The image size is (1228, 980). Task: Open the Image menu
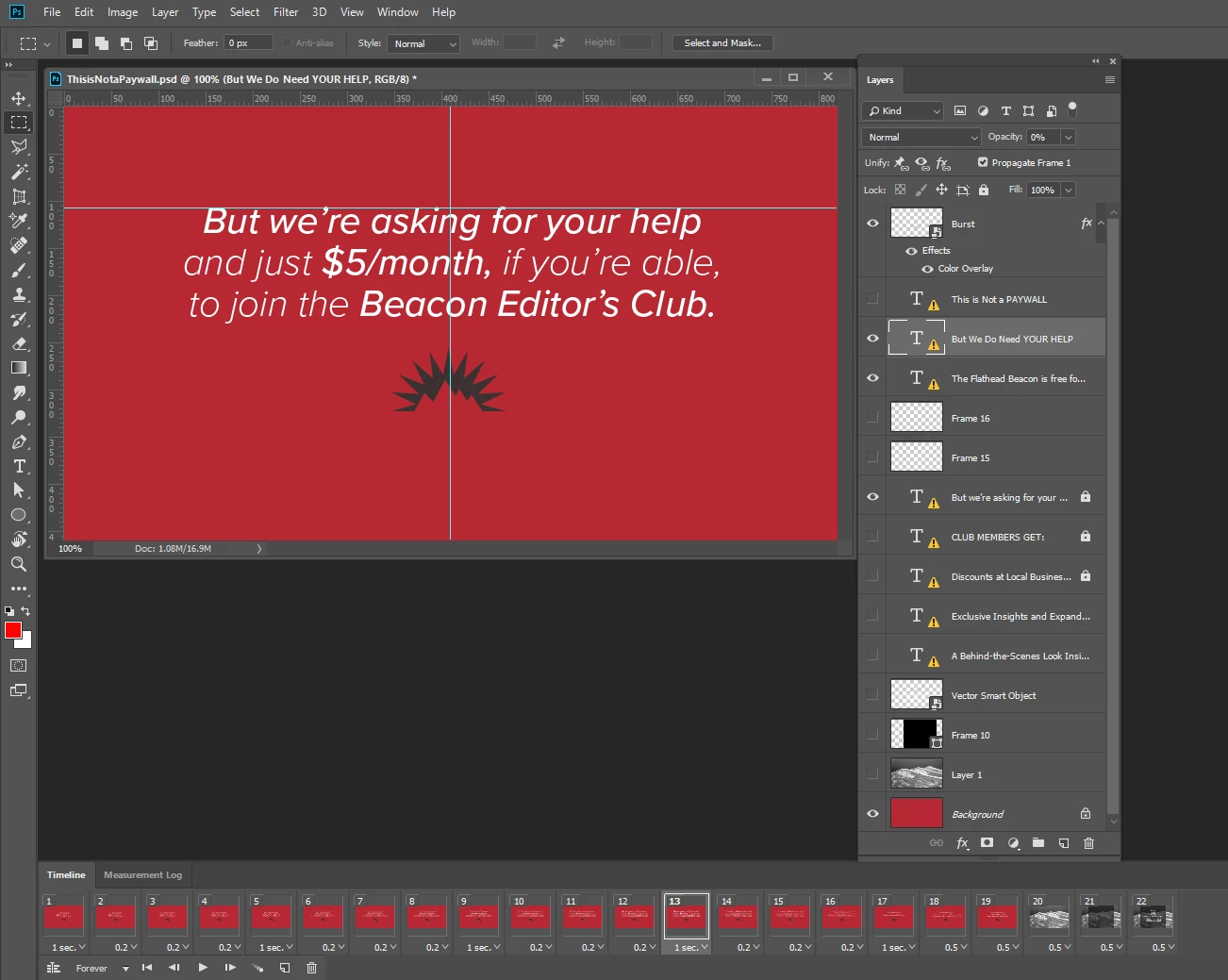click(123, 12)
